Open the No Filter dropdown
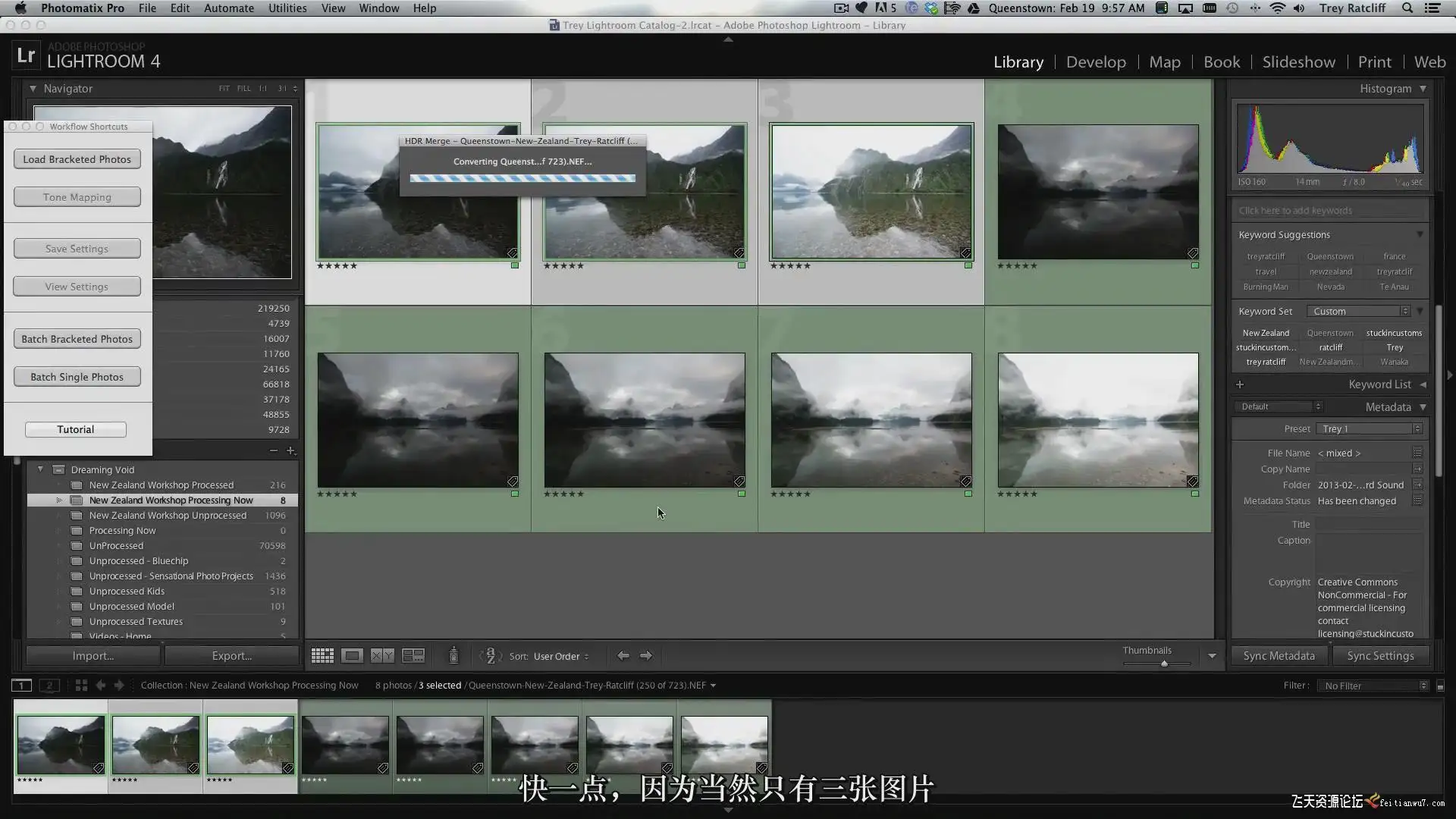This screenshot has width=1456, height=819. tap(1373, 686)
